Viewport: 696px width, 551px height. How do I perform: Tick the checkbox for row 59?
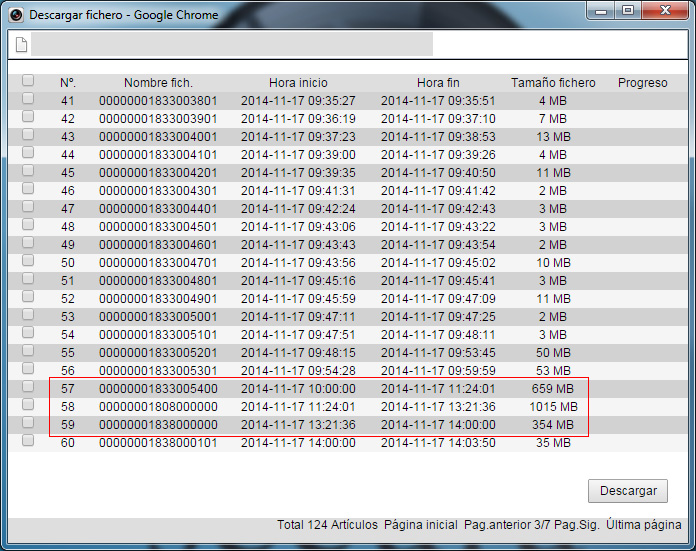[28, 422]
